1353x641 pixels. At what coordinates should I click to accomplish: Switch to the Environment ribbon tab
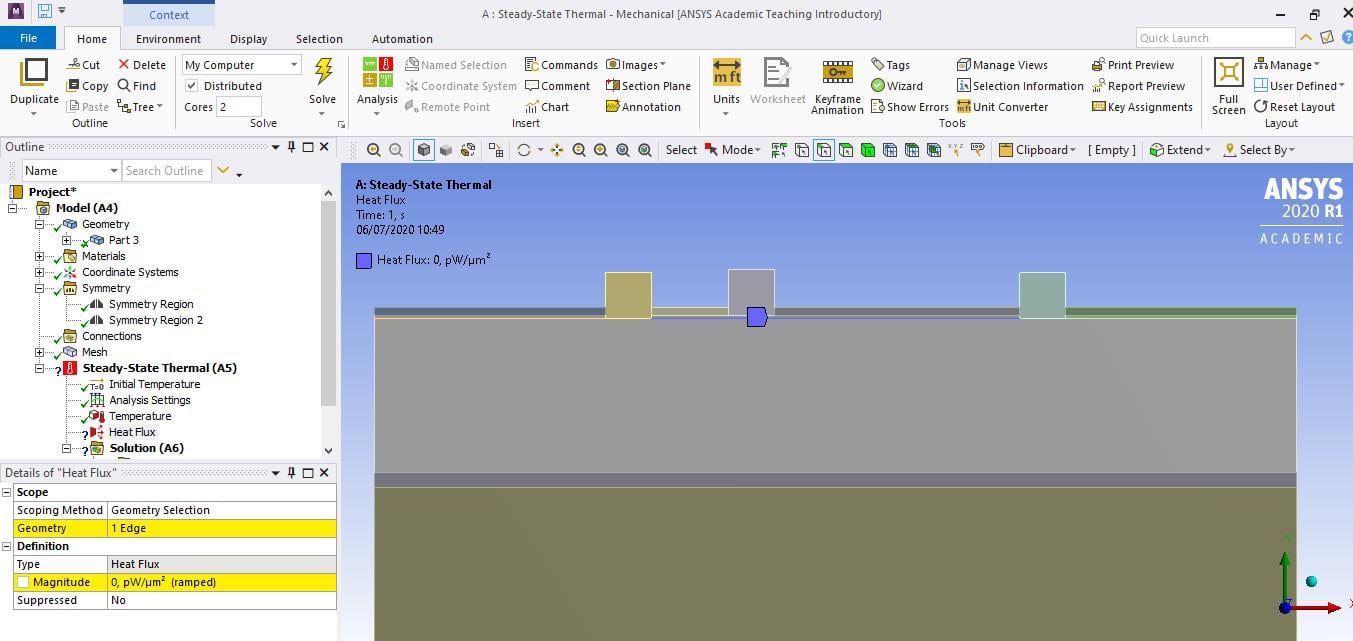pyautogui.click(x=168, y=39)
